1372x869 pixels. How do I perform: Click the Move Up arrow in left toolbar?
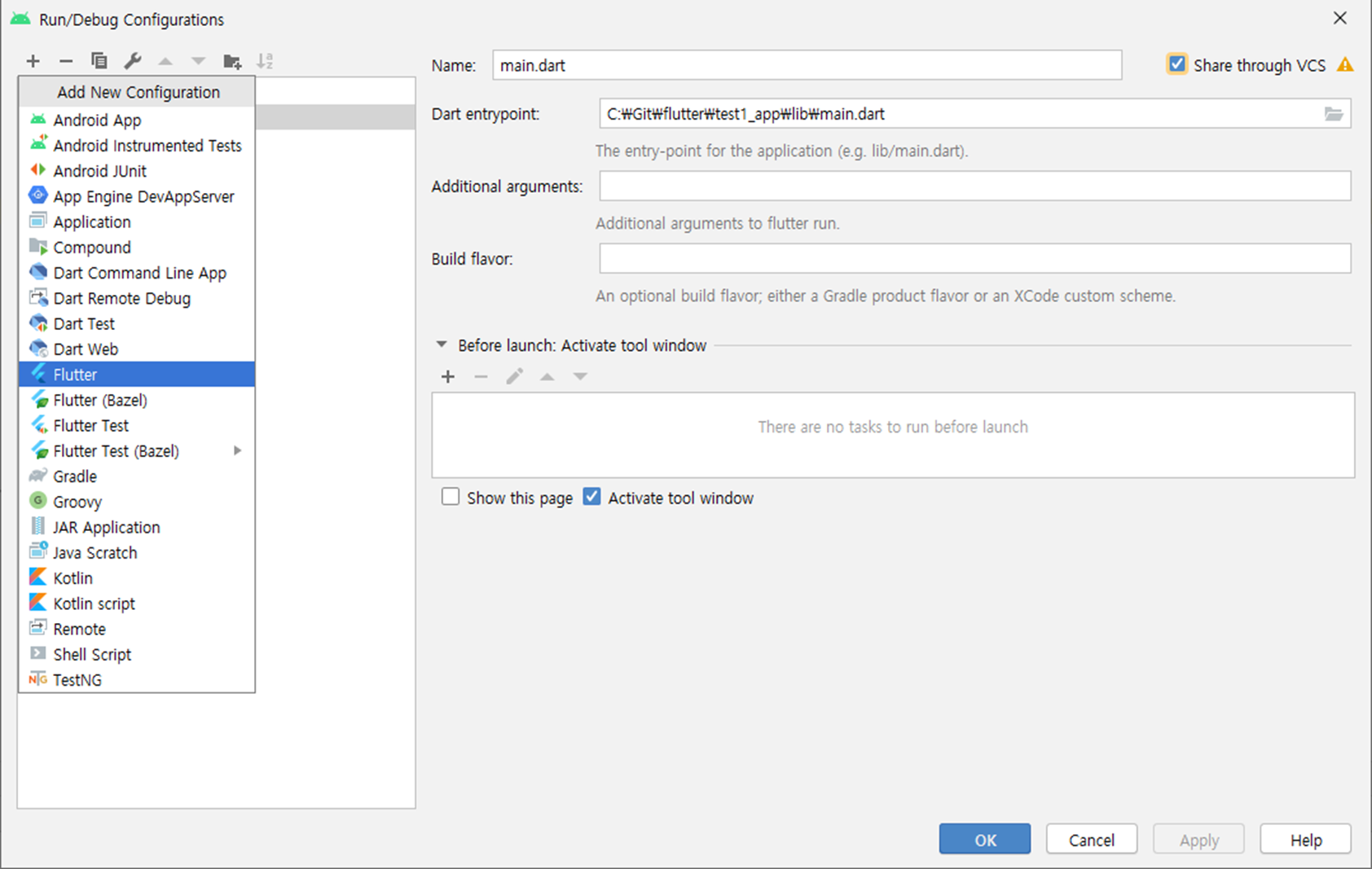tap(165, 61)
